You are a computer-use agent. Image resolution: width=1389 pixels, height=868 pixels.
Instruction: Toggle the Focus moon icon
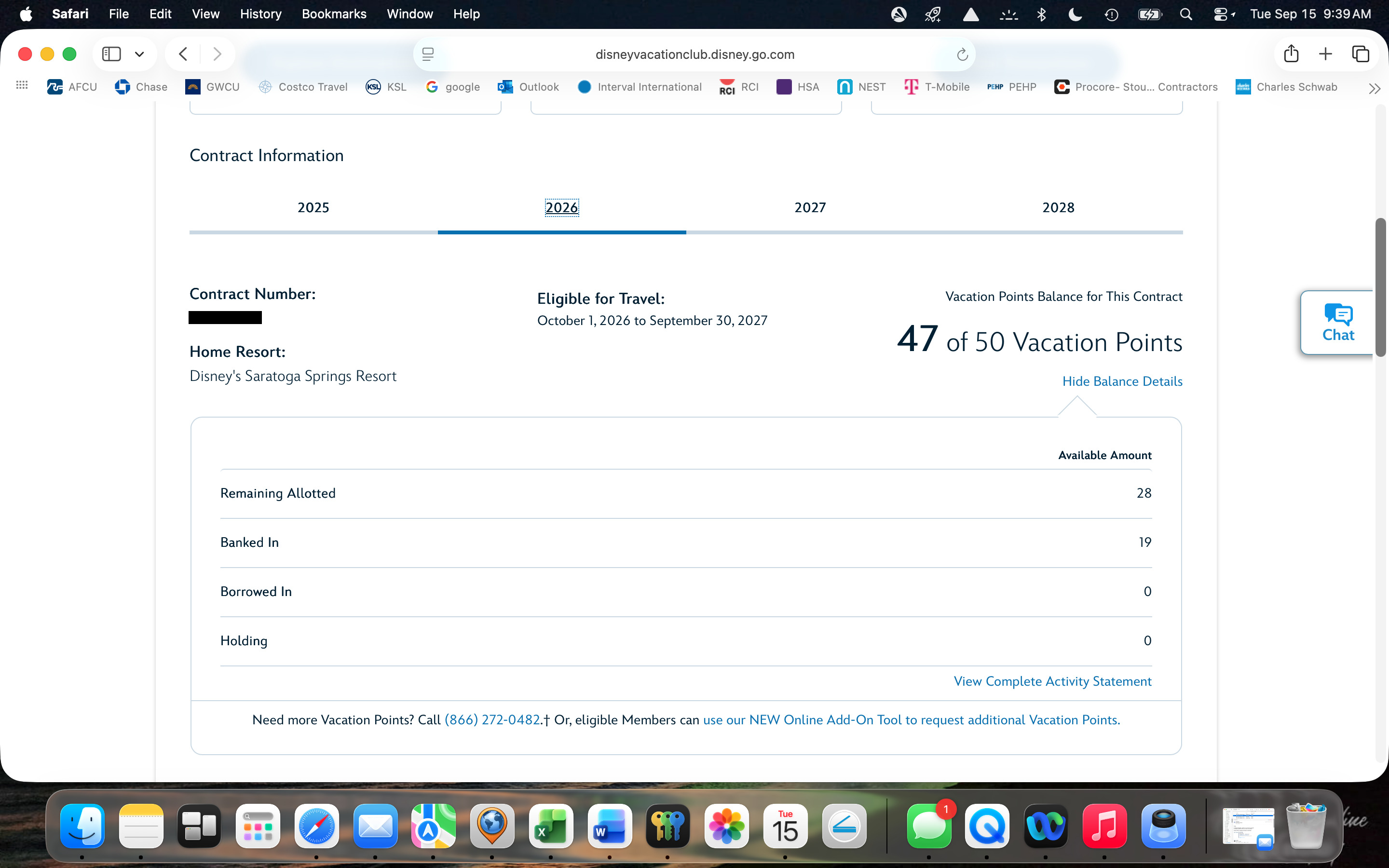pos(1075,14)
